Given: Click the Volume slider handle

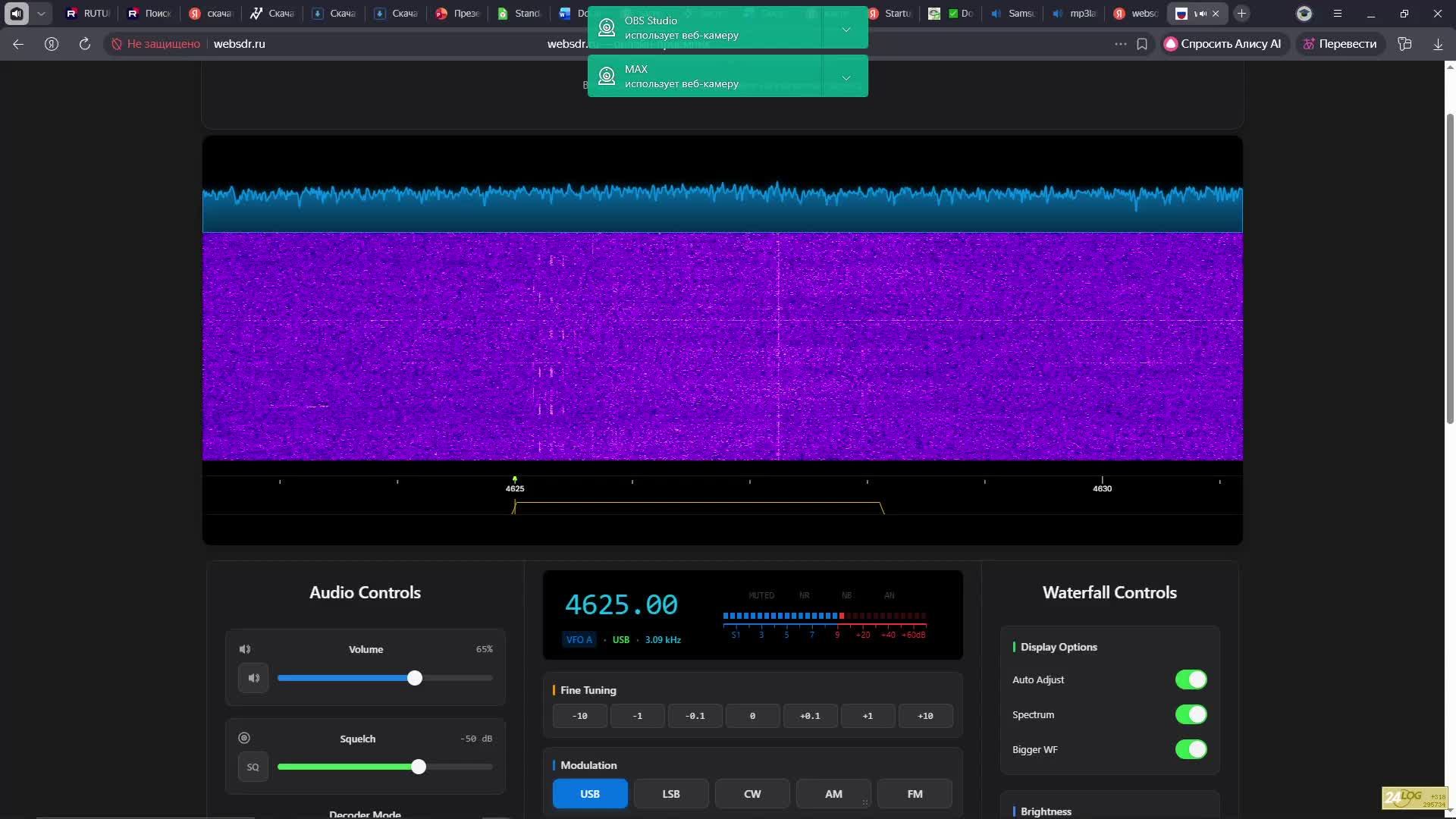Looking at the screenshot, I should tap(415, 678).
